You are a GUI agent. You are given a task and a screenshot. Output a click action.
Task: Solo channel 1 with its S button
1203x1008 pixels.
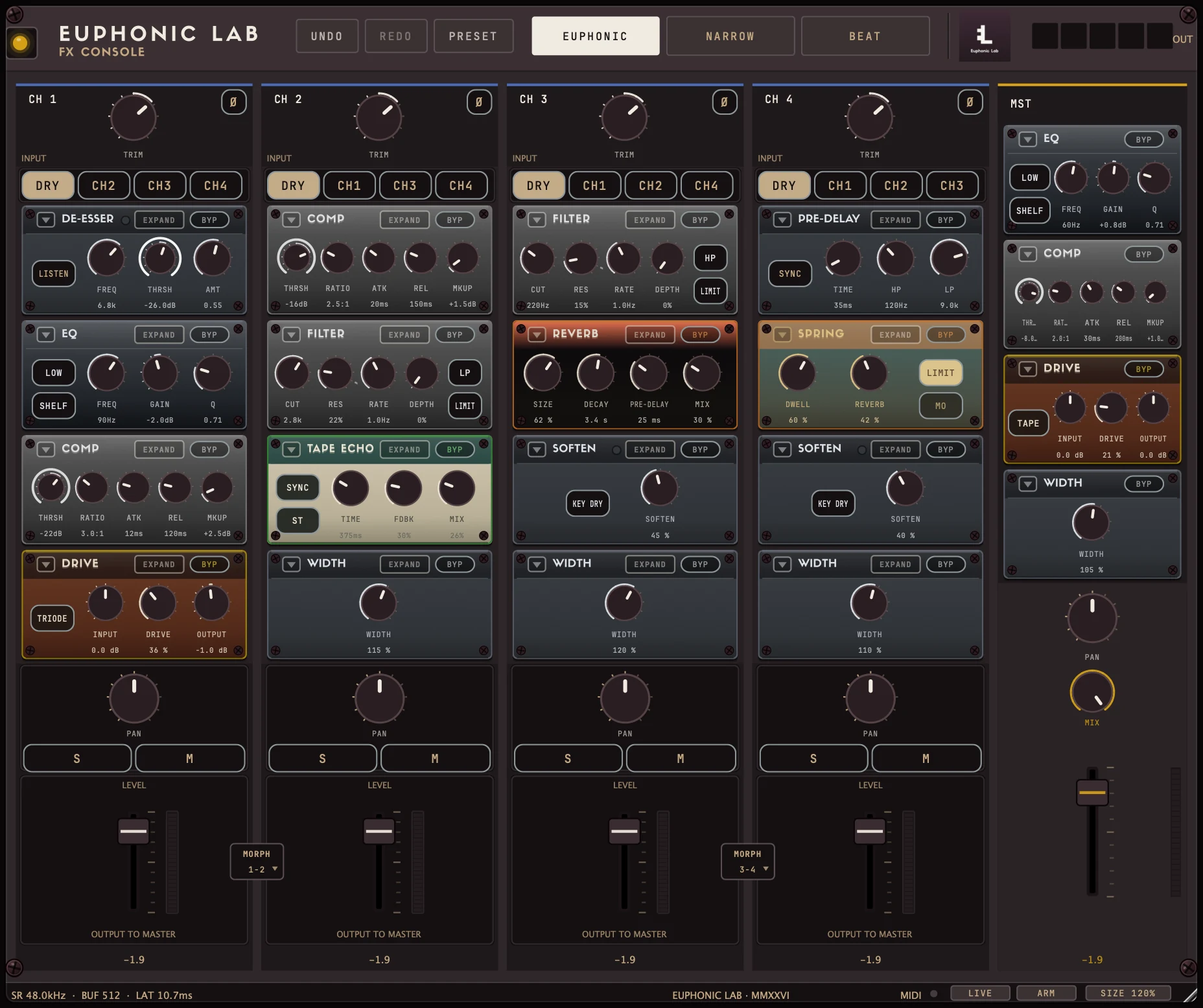tap(77, 758)
